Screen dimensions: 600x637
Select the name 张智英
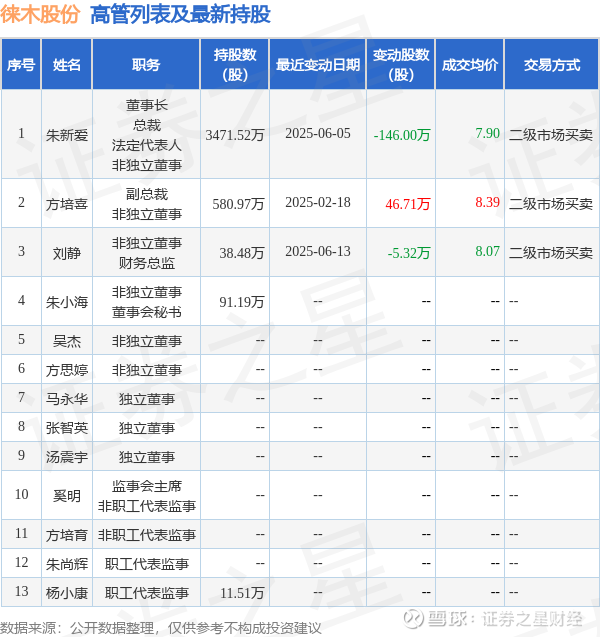67,428
